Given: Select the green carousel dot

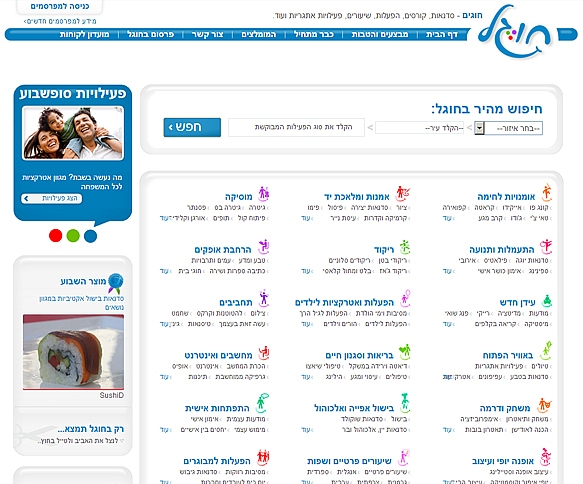Looking at the screenshot, I should point(73,236).
